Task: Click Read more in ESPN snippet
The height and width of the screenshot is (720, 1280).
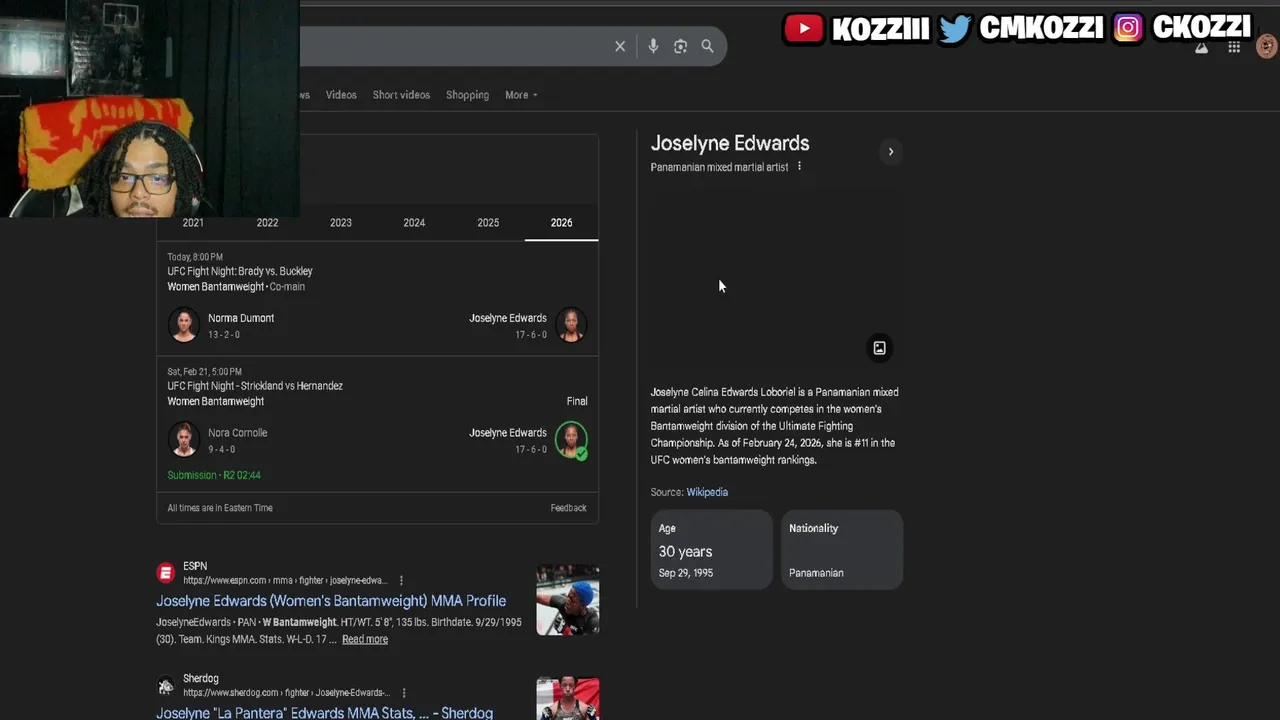Action: pos(365,639)
